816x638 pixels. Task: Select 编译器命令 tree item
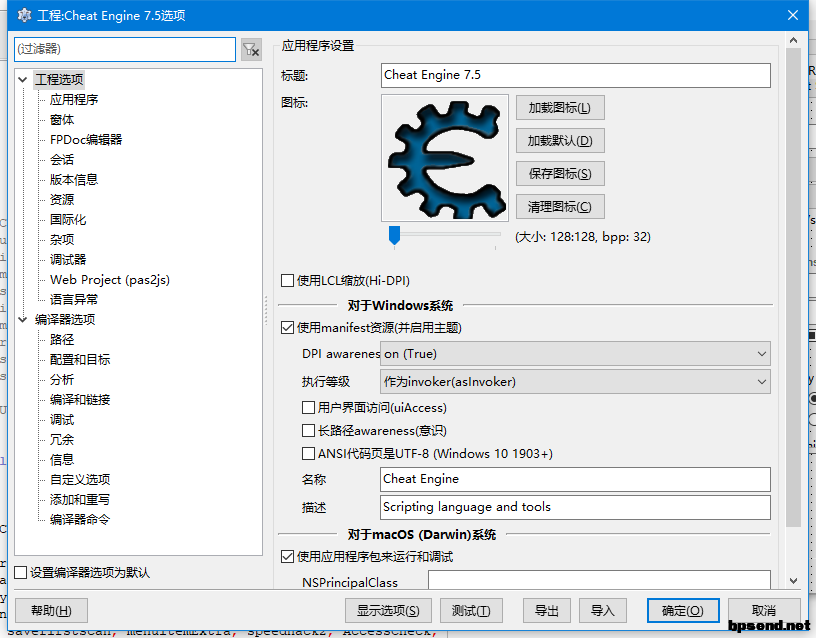[x=80, y=519]
